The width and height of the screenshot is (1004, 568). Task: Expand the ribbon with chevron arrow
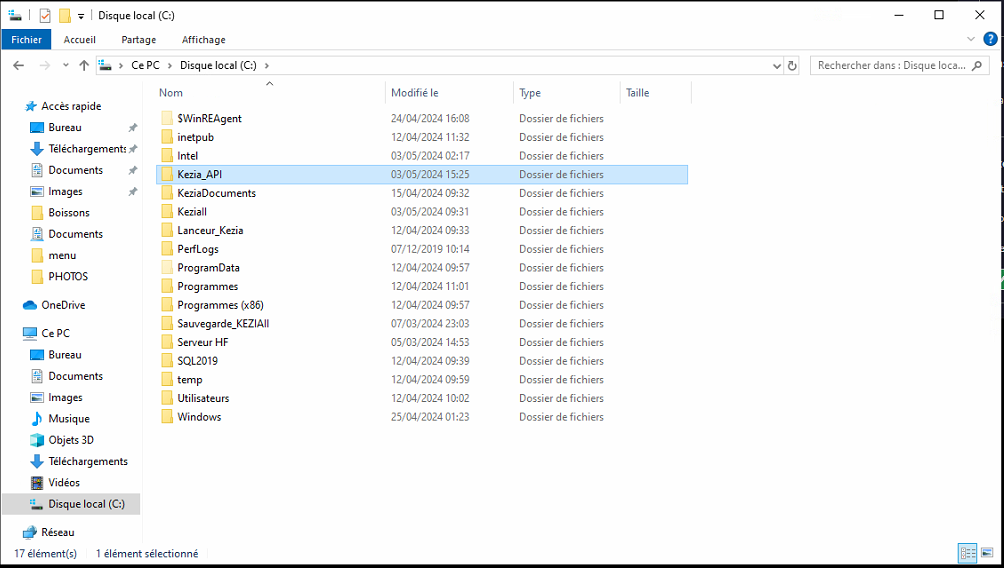tap(971, 39)
